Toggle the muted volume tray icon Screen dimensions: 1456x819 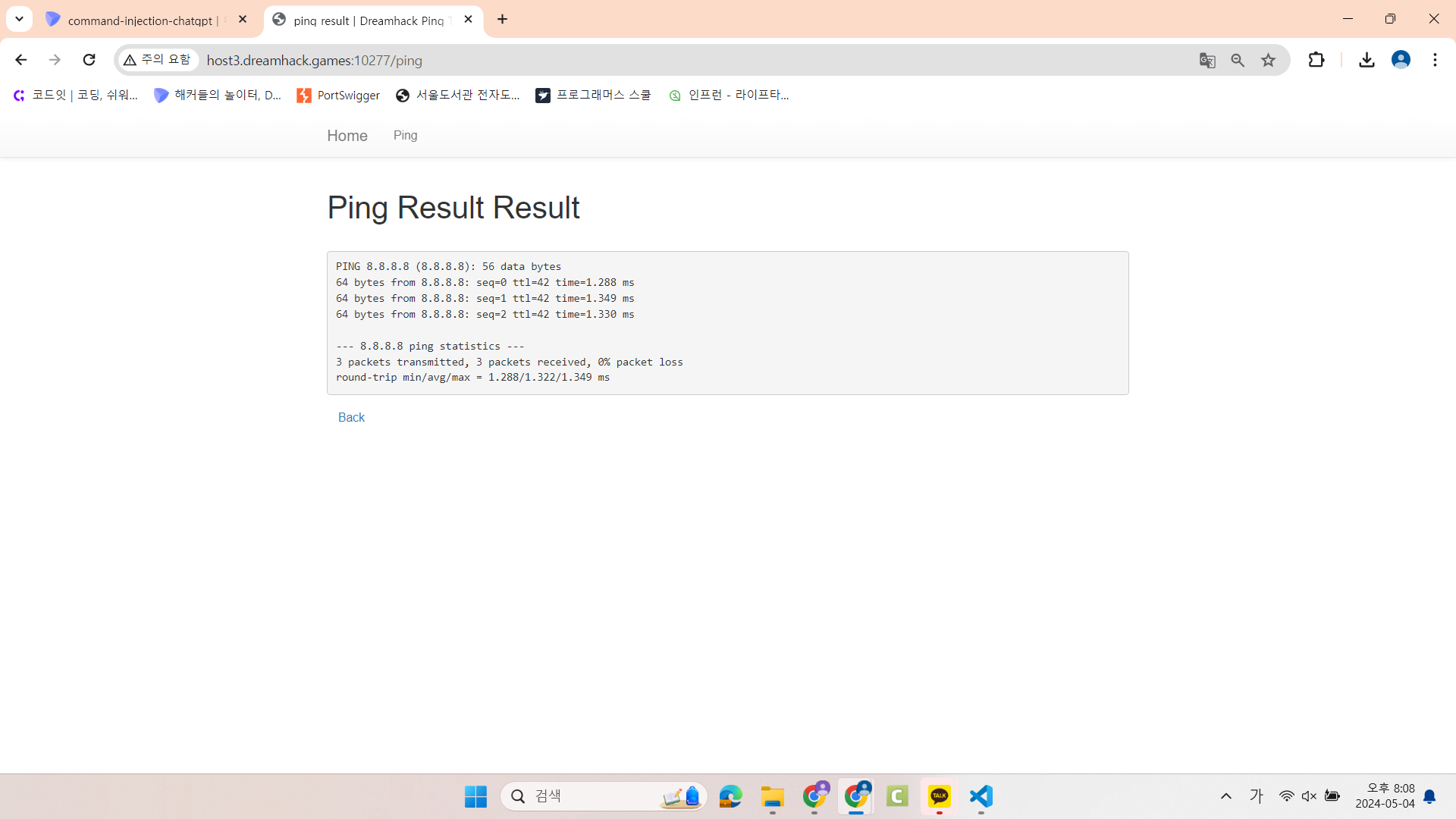pos(1309,796)
